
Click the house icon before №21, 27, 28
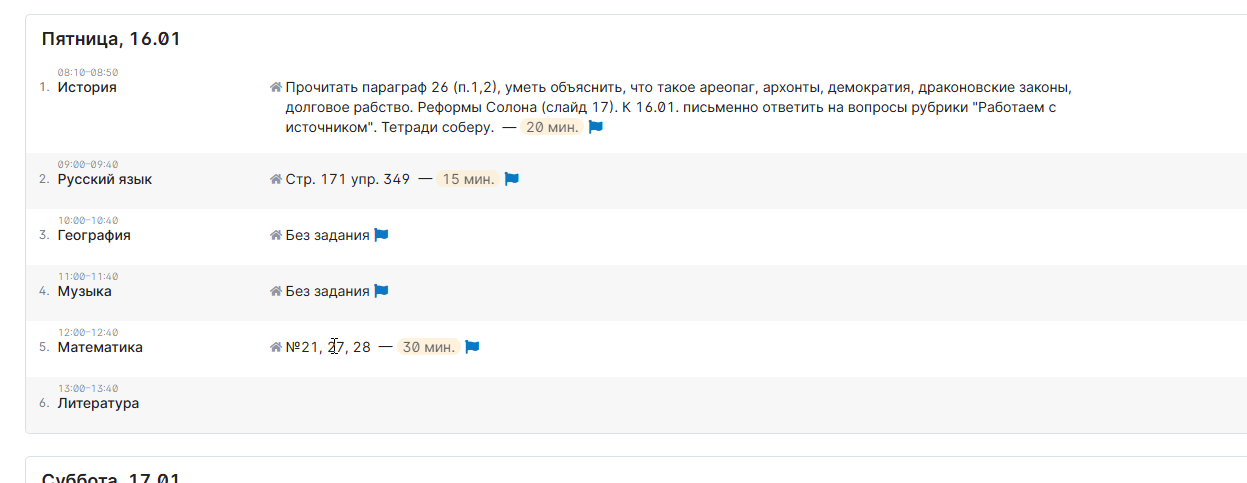click(x=276, y=347)
